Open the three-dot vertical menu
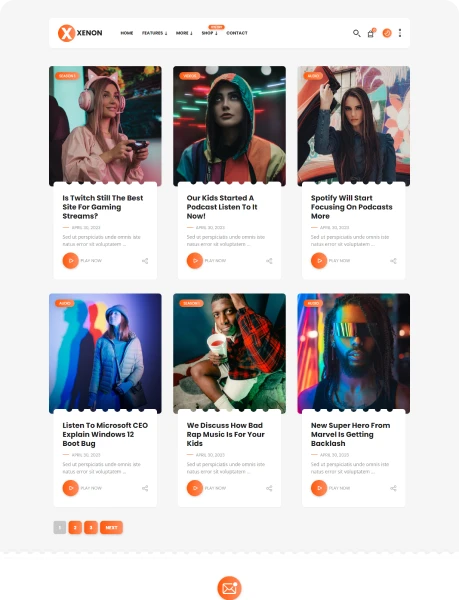This screenshot has width=459, height=600. (400, 33)
